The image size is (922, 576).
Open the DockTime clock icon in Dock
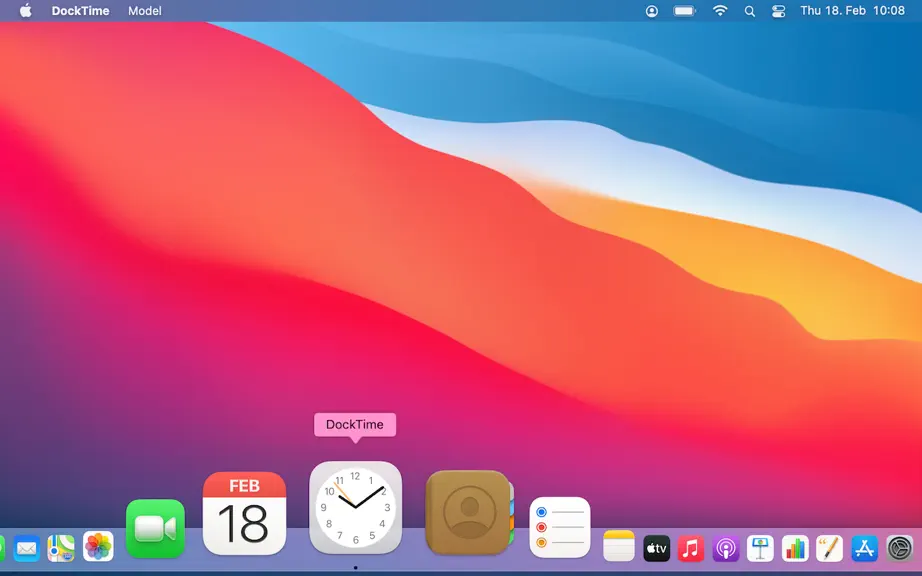coord(356,508)
